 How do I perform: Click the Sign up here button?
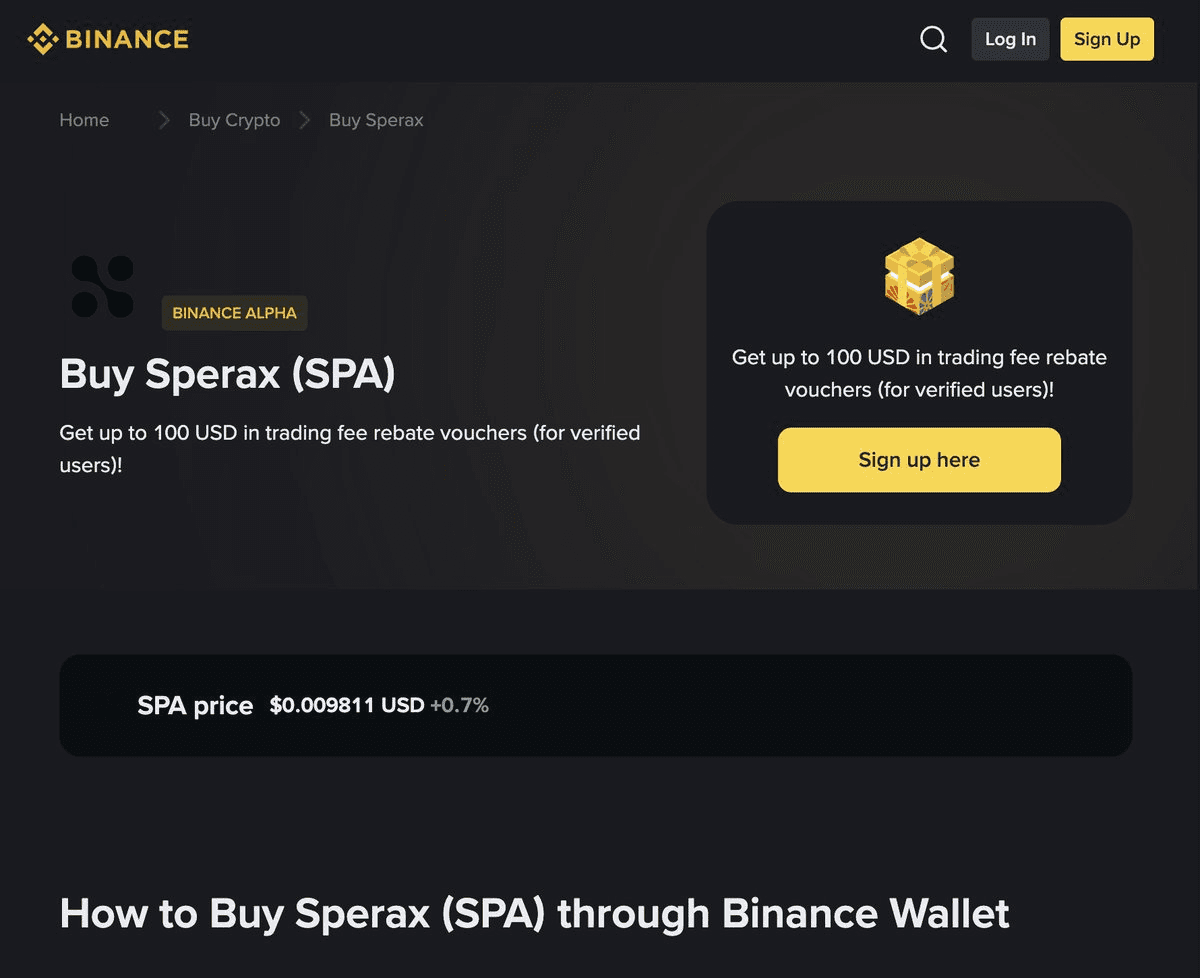[x=919, y=460]
